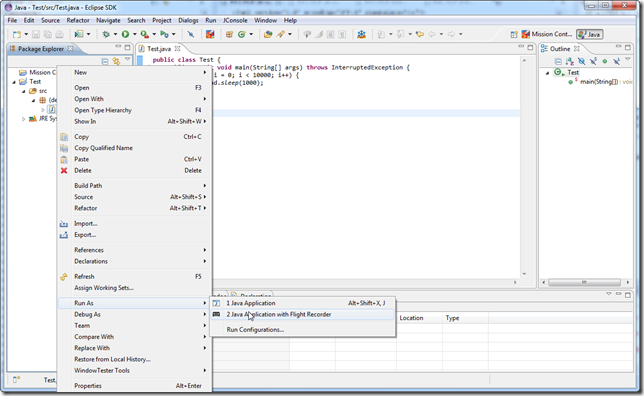Viewport: 644px width, 396px height.
Task: Open Run Configurations... from submenu
Action: (303, 329)
